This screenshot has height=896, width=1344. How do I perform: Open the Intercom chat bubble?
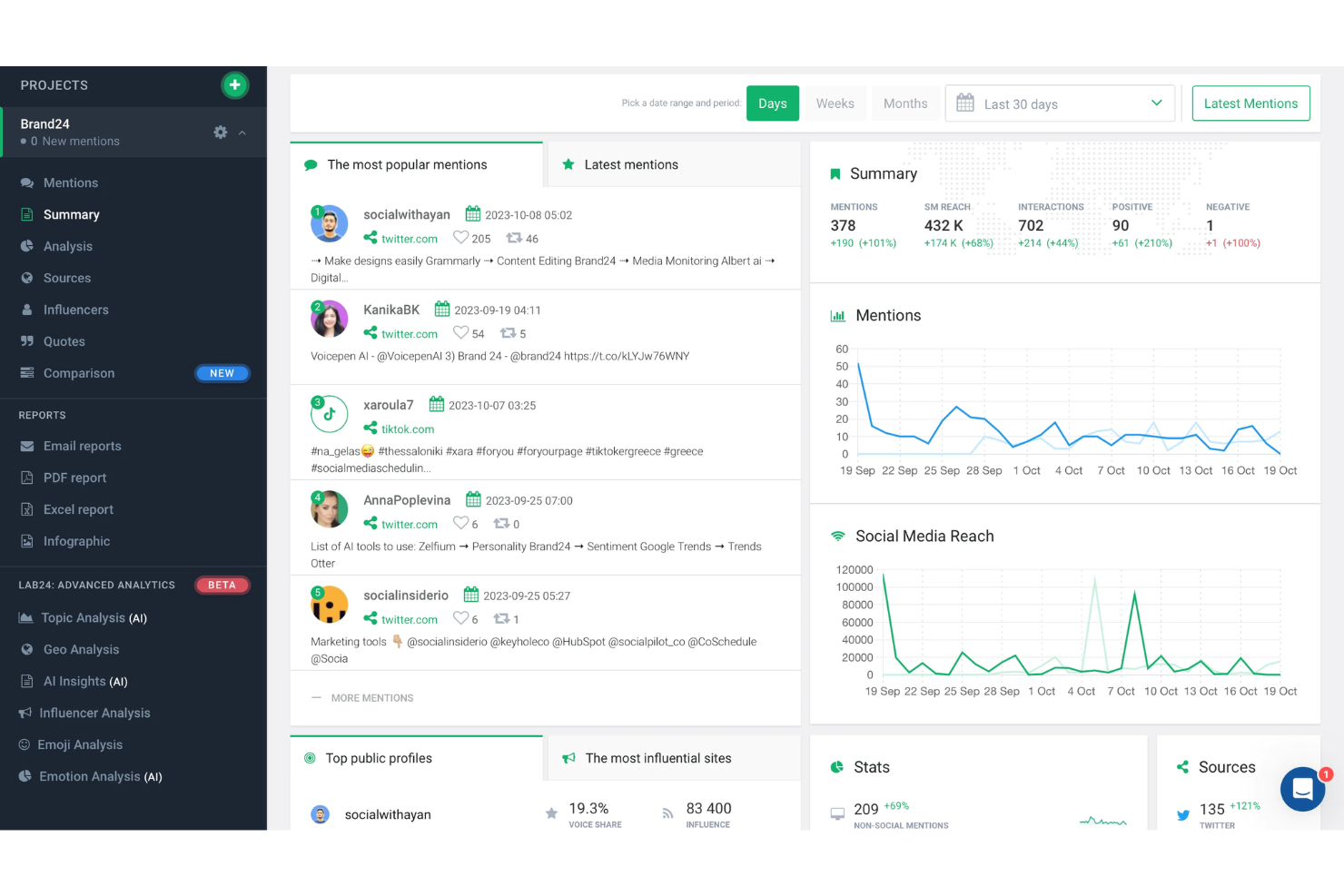coord(1303,789)
